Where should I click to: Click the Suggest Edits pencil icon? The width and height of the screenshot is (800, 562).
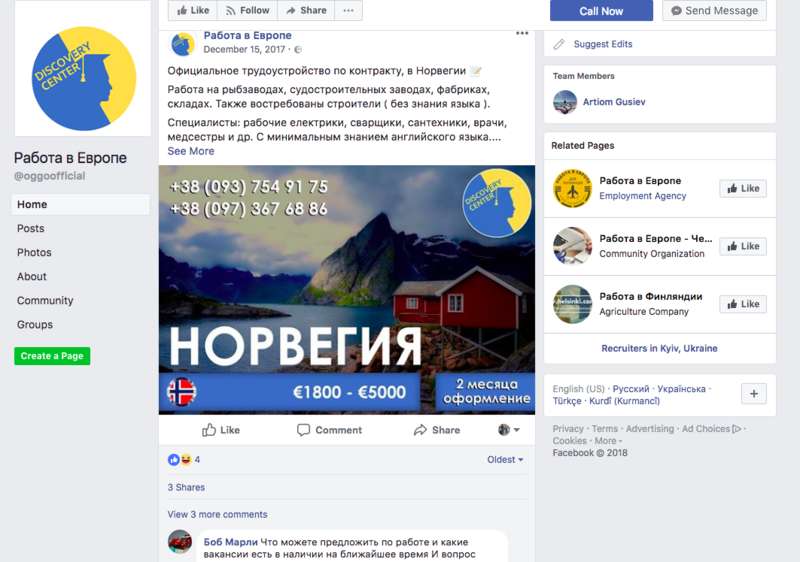pos(559,44)
